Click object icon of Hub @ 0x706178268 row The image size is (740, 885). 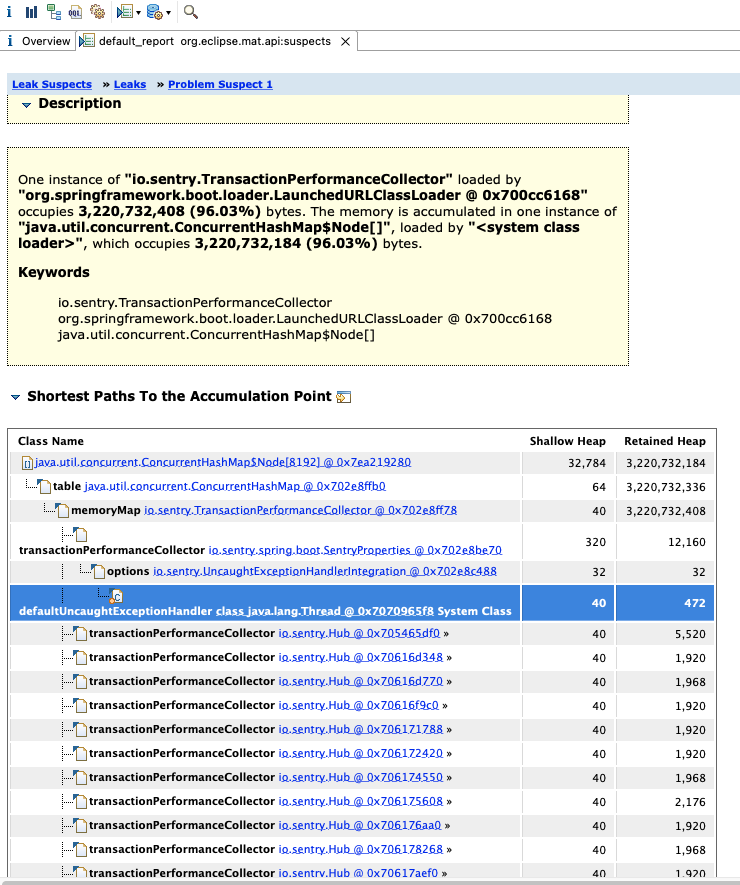click(81, 849)
